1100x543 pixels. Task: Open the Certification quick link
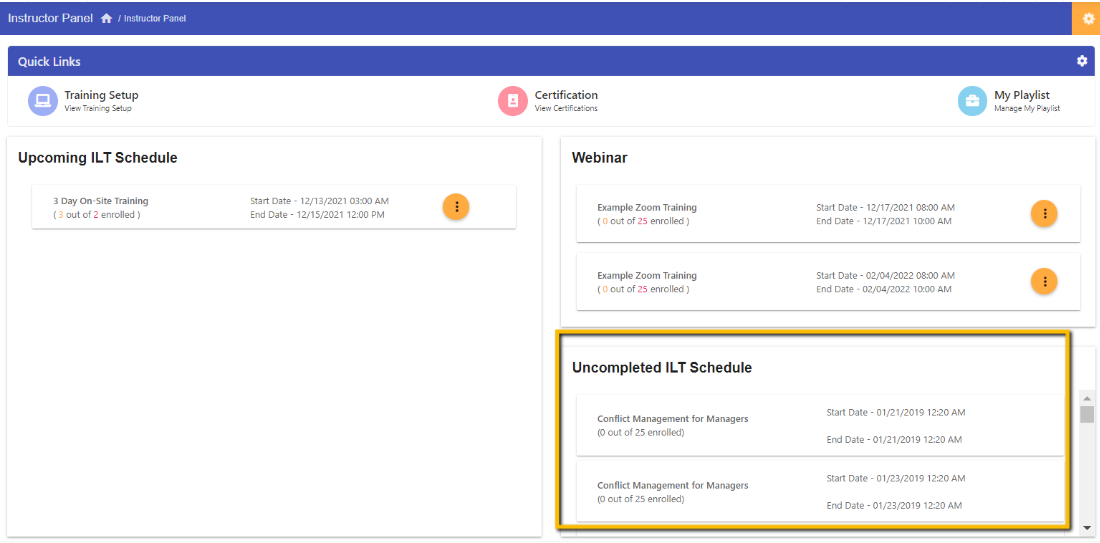point(566,95)
